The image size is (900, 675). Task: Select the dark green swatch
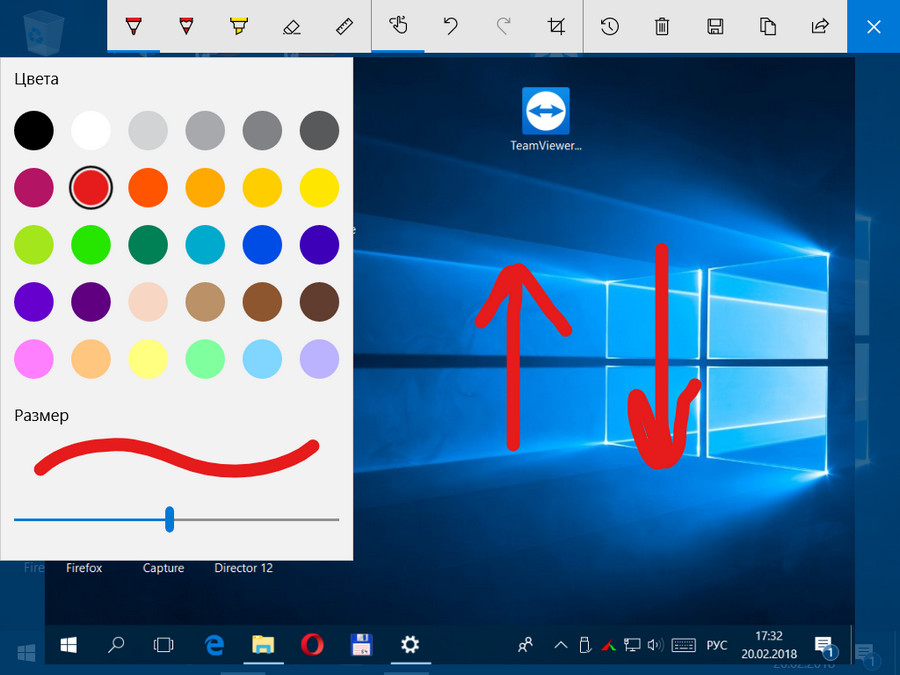148,245
